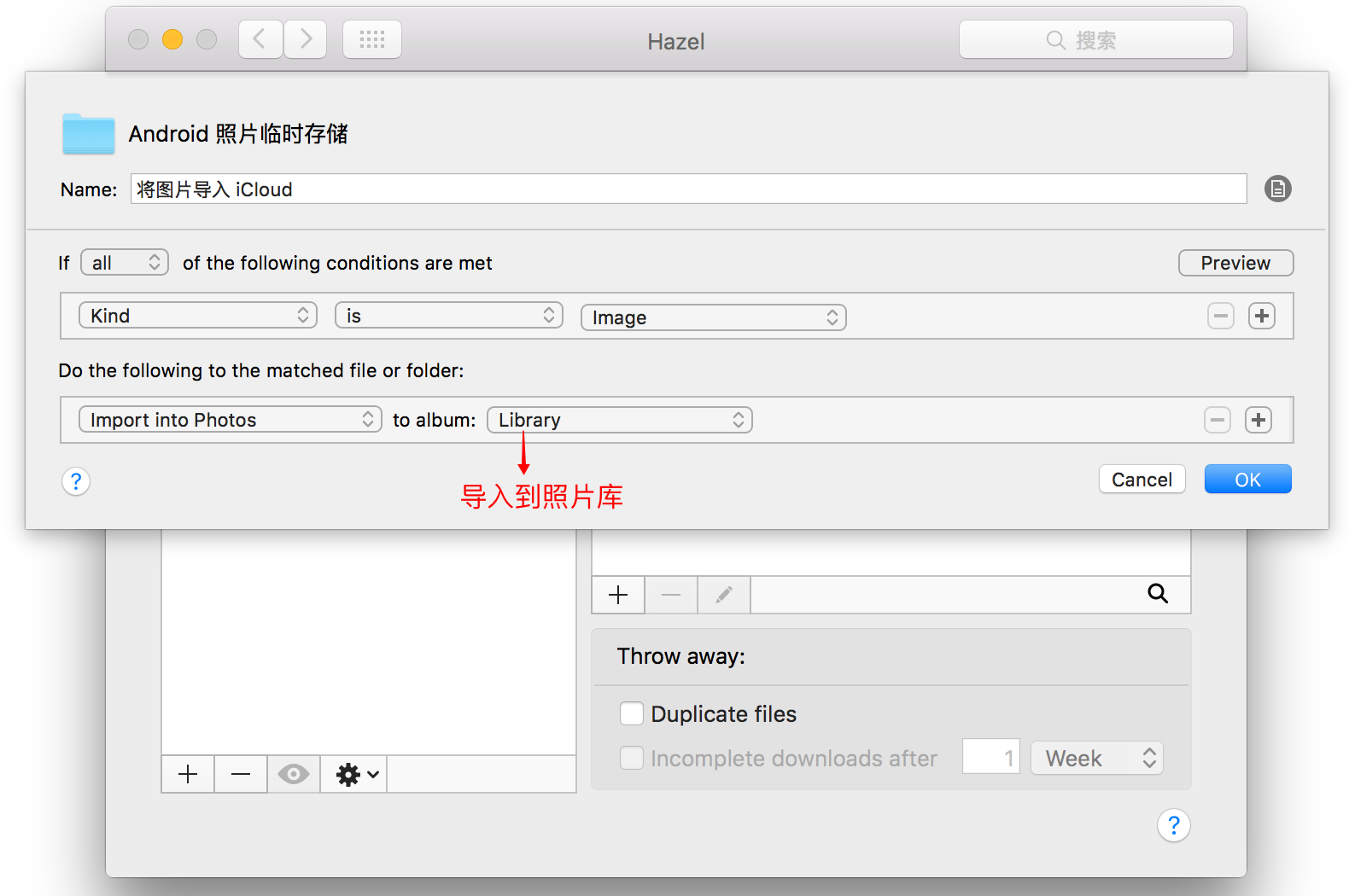Toggle the Incomplete downloads after checkbox
Screen dimensions: 1349x896
tap(632, 758)
